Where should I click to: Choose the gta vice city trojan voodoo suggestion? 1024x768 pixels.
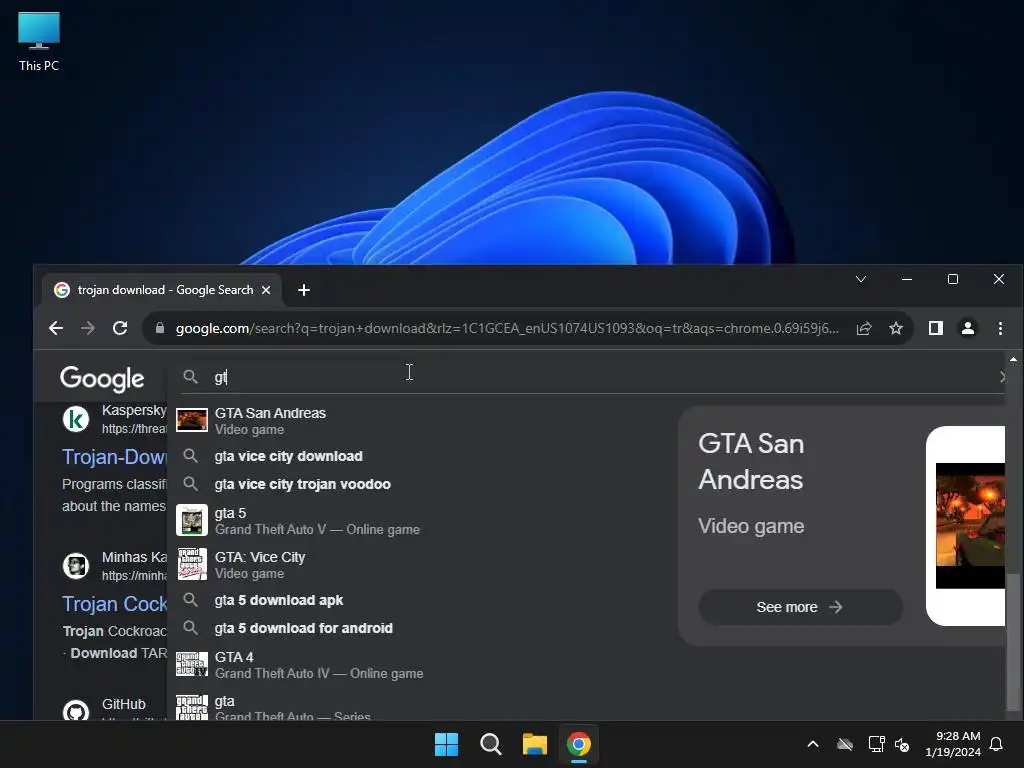coord(418,484)
